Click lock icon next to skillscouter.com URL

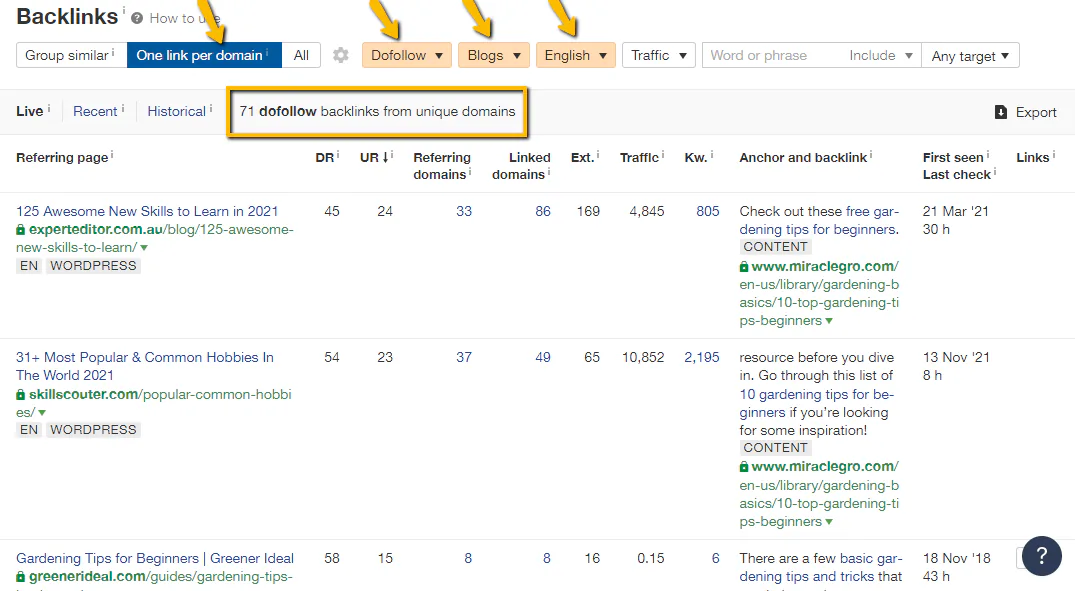pyautogui.click(x=21, y=394)
